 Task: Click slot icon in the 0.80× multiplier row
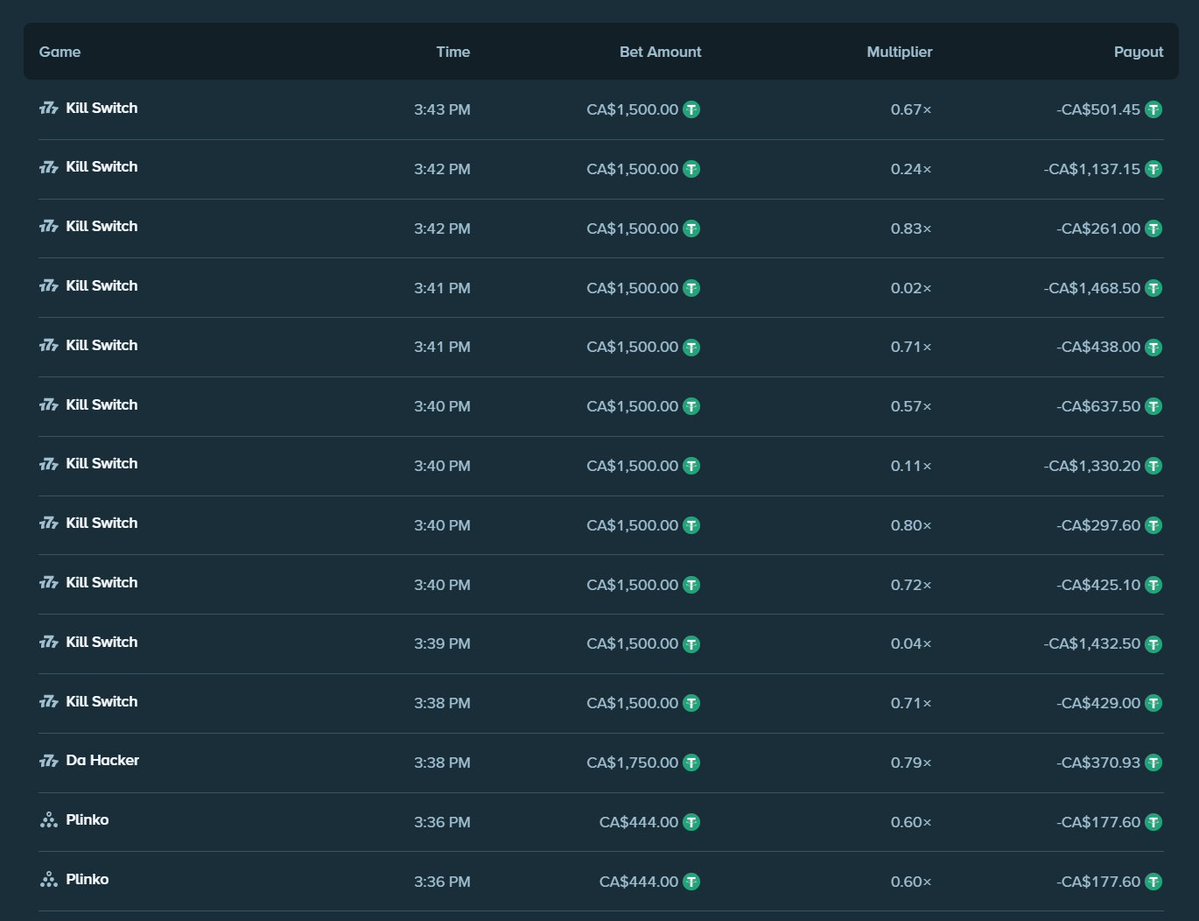tap(49, 523)
